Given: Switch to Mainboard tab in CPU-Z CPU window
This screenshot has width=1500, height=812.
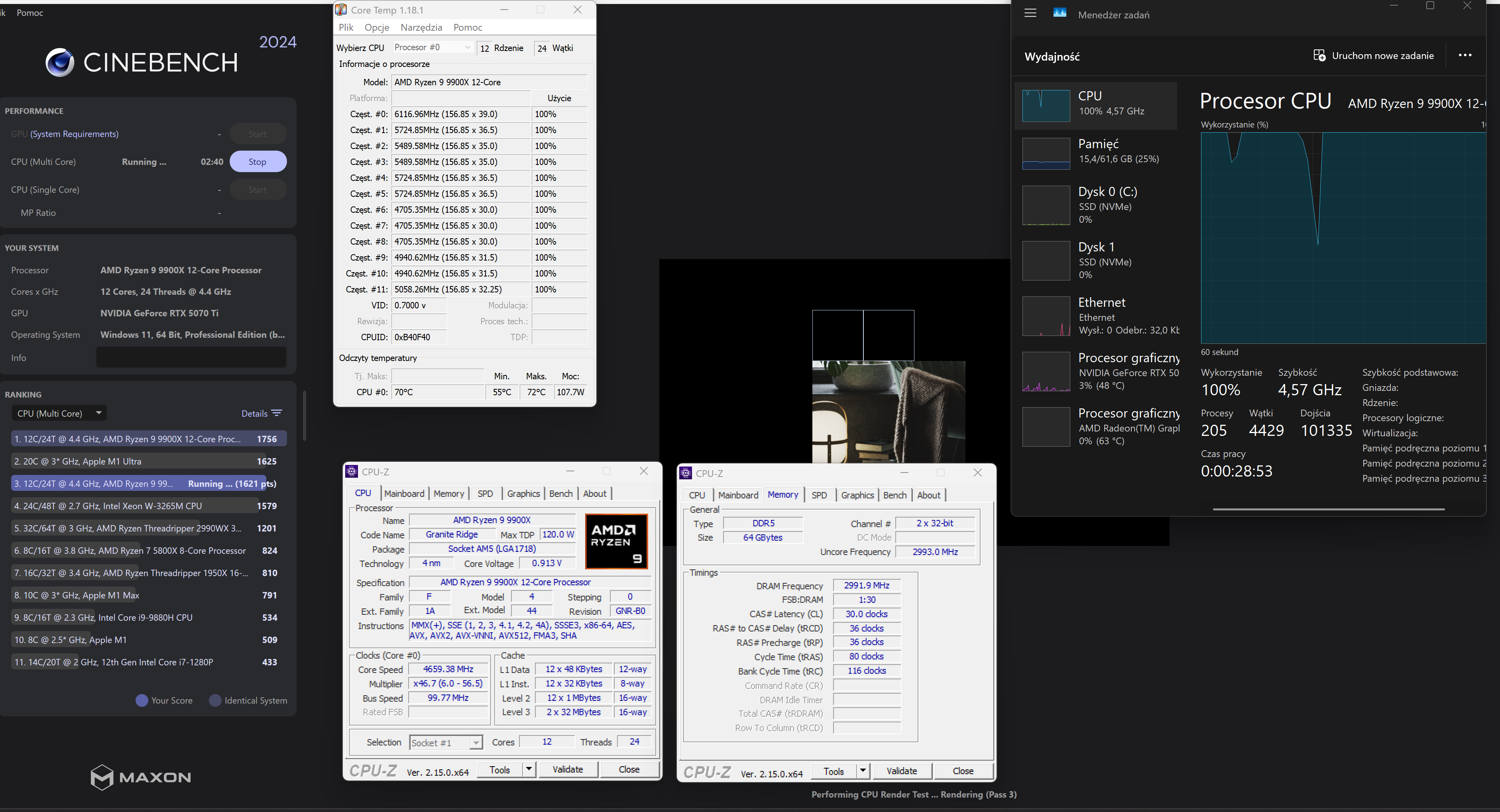Looking at the screenshot, I should pos(404,493).
